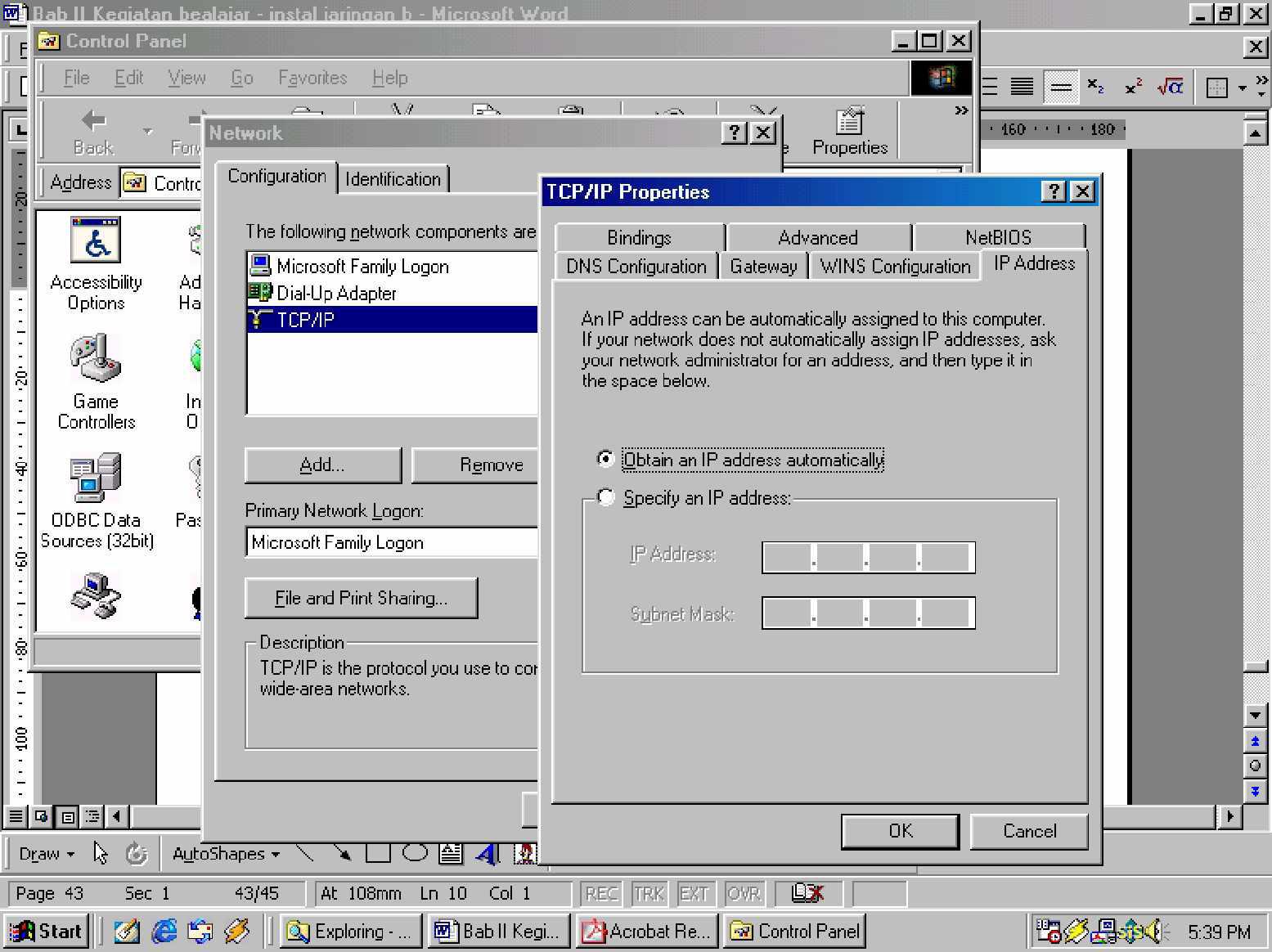1272x952 pixels.
Task: Click Cancel in TCP/IP Properties
Action: point(1029,831)
